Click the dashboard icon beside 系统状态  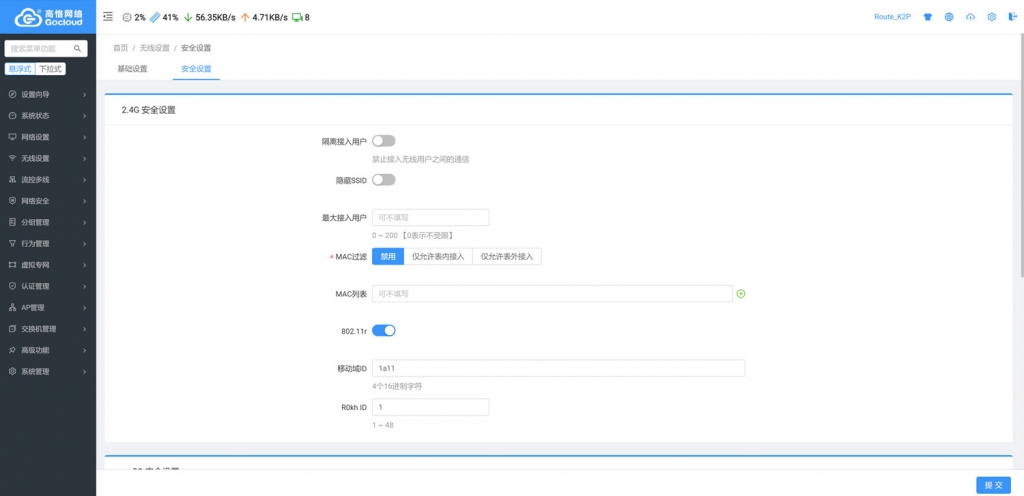(x=12, y=116)
